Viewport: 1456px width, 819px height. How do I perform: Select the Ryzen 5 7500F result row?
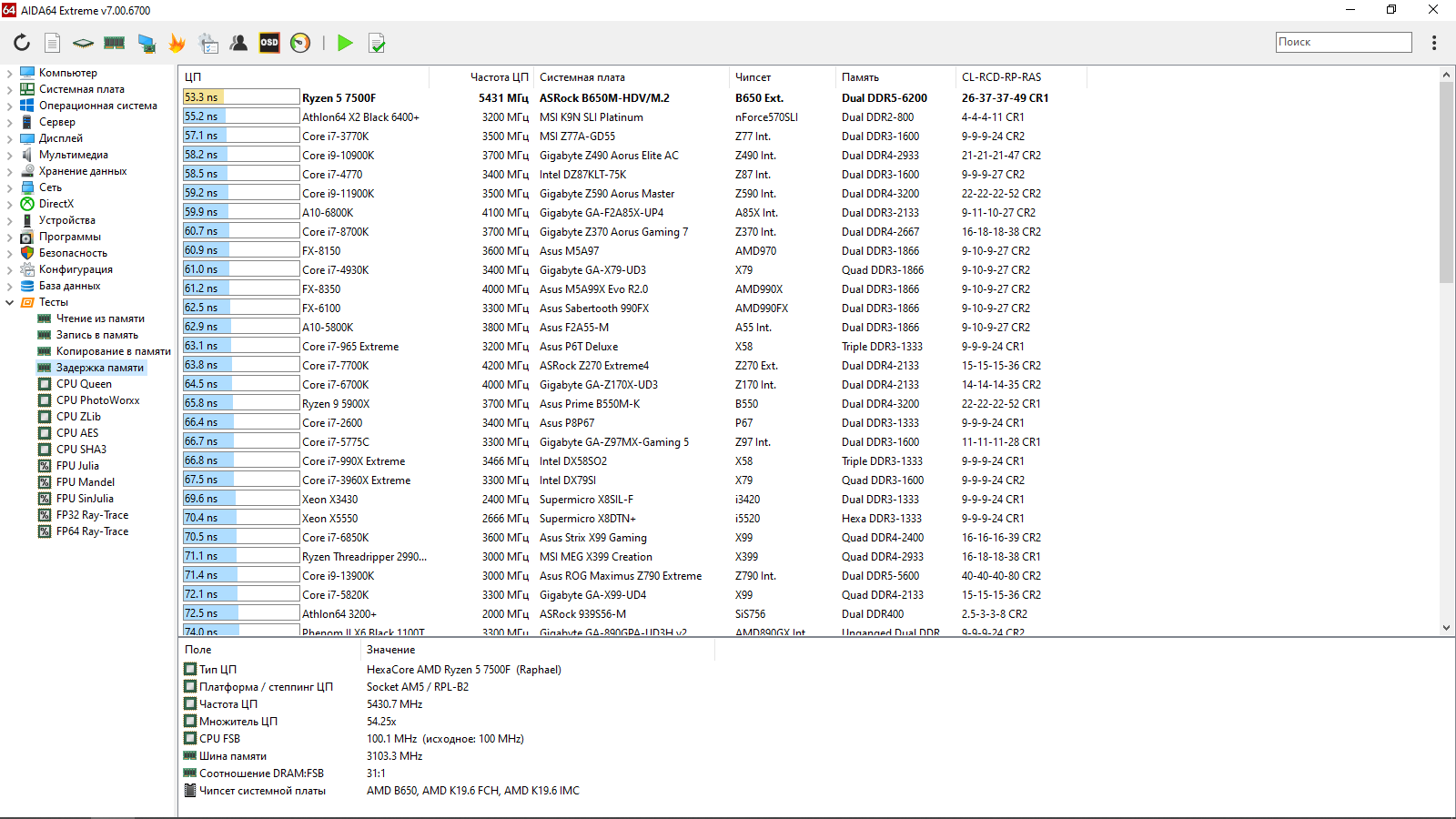click(810, 97)
